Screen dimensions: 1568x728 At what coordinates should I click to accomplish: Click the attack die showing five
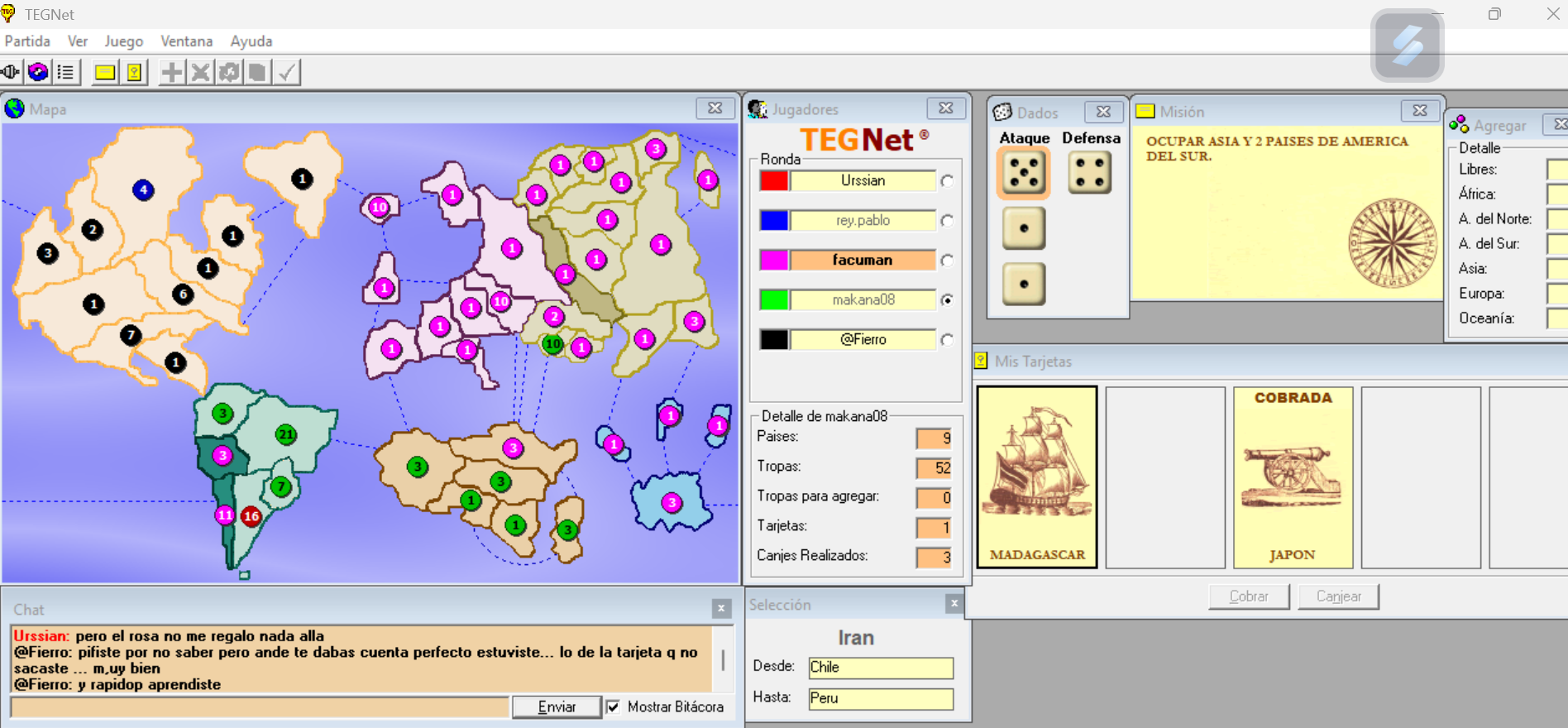(1024, 173)
